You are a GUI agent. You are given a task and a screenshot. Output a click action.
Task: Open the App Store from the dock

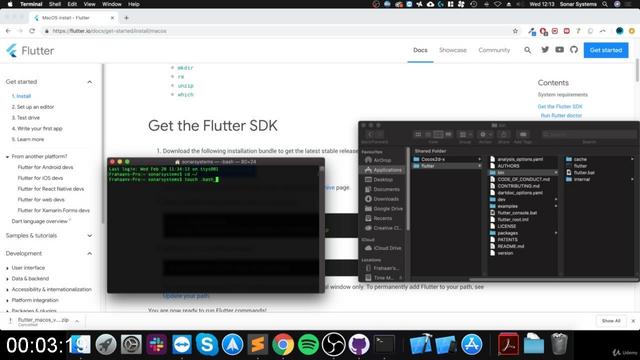point(471,344)
